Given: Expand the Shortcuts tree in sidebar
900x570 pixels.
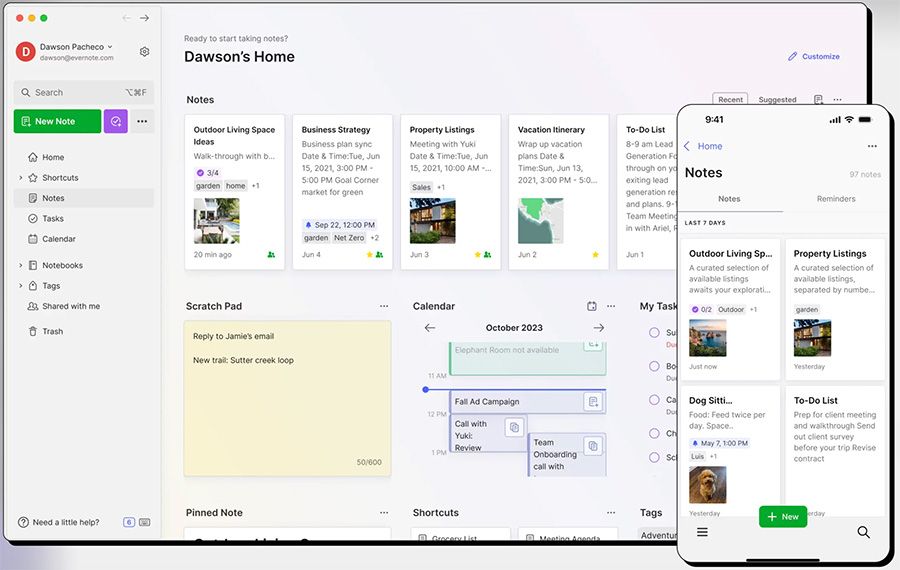Looking at the screenshot, I should pos(21,178).
